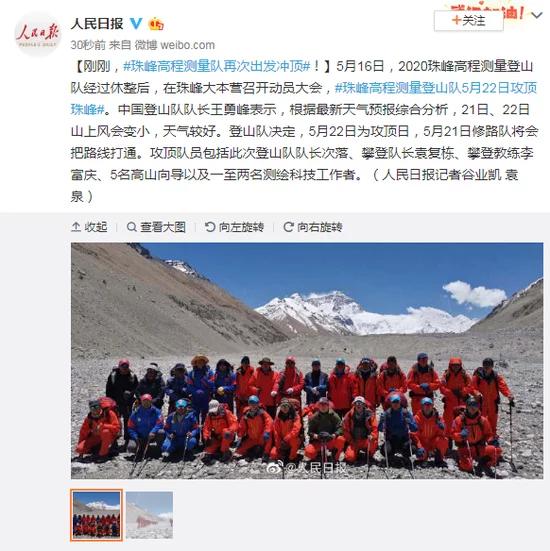This screenshot has height=551, width=550.
Task: Open hashtag #珠峰高程测量队再次出发冲顶#
Action: coord(217,66)
